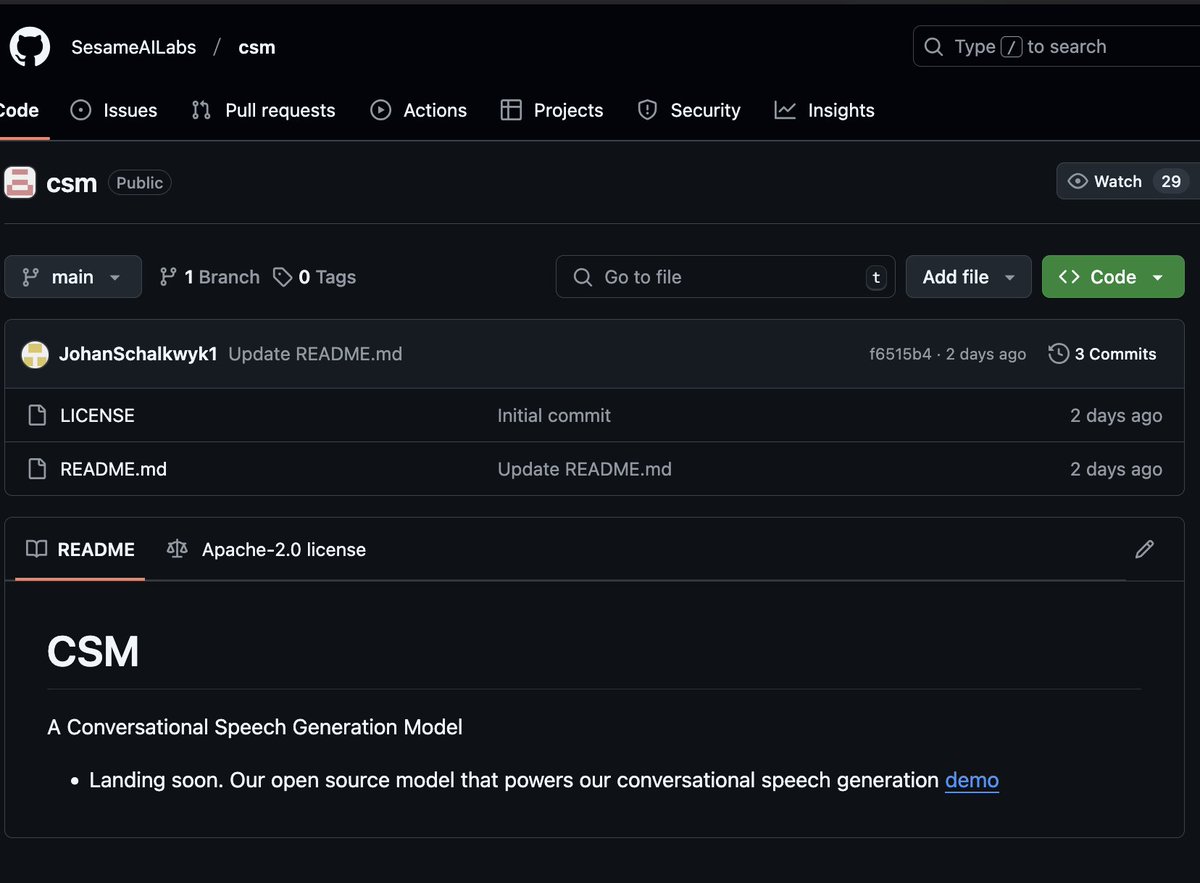Open the green Code dropdown

1112,276
